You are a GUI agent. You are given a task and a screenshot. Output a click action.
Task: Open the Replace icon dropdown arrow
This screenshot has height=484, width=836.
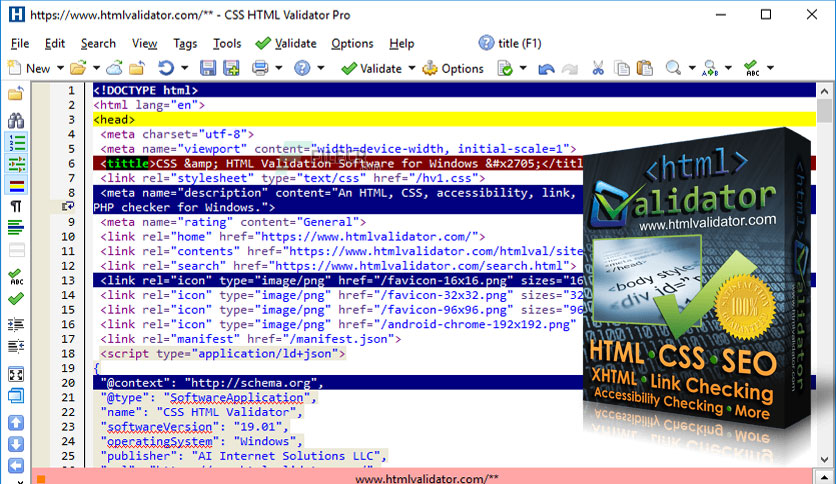click(728, 68)
